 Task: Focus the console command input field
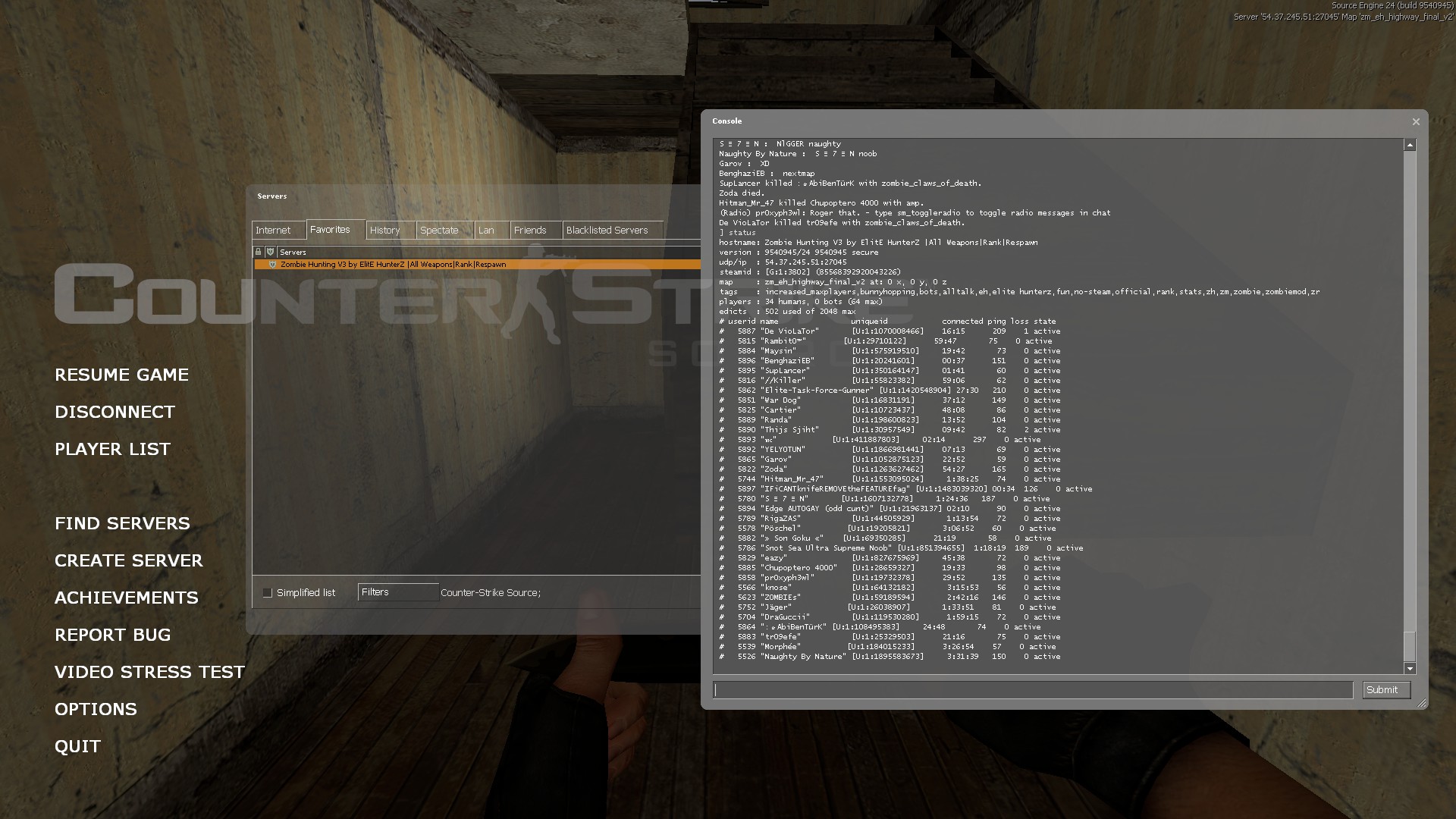[1033, 690]
